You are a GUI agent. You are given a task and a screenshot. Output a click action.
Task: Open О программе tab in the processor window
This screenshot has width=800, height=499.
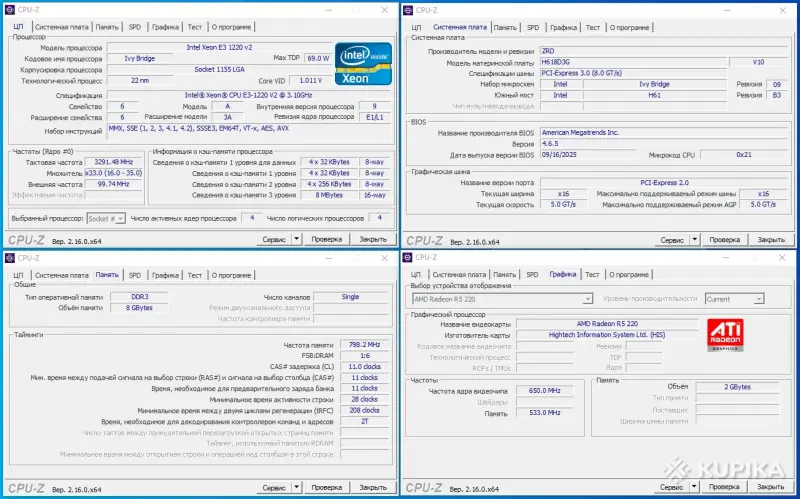pyautogui.click(x=231, y=27)
